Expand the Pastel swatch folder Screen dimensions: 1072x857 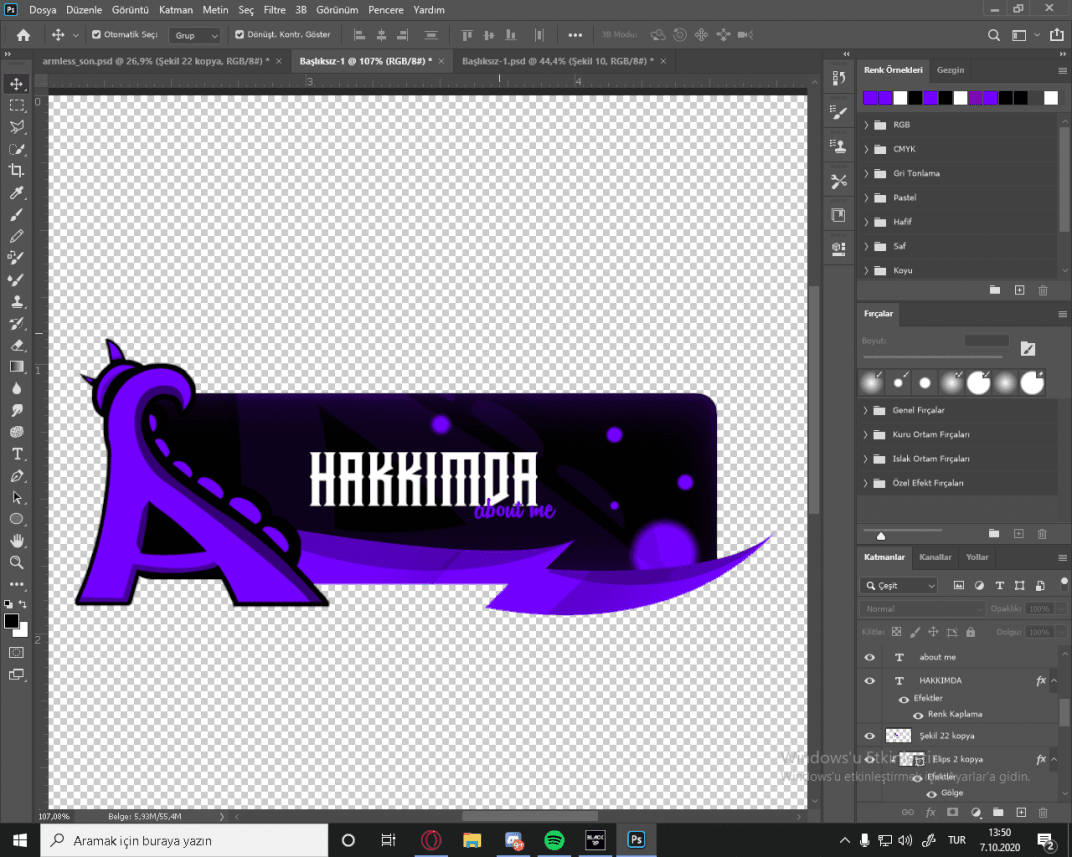tap(866, 198)
